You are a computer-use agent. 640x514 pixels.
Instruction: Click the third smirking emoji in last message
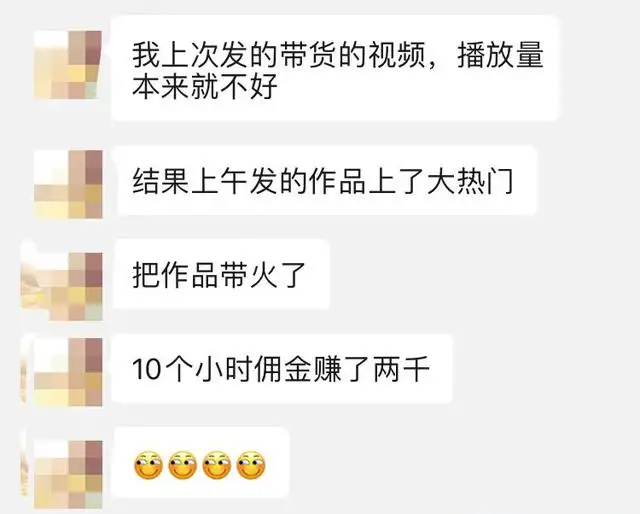pyautogui.click(x=217, y=465)
